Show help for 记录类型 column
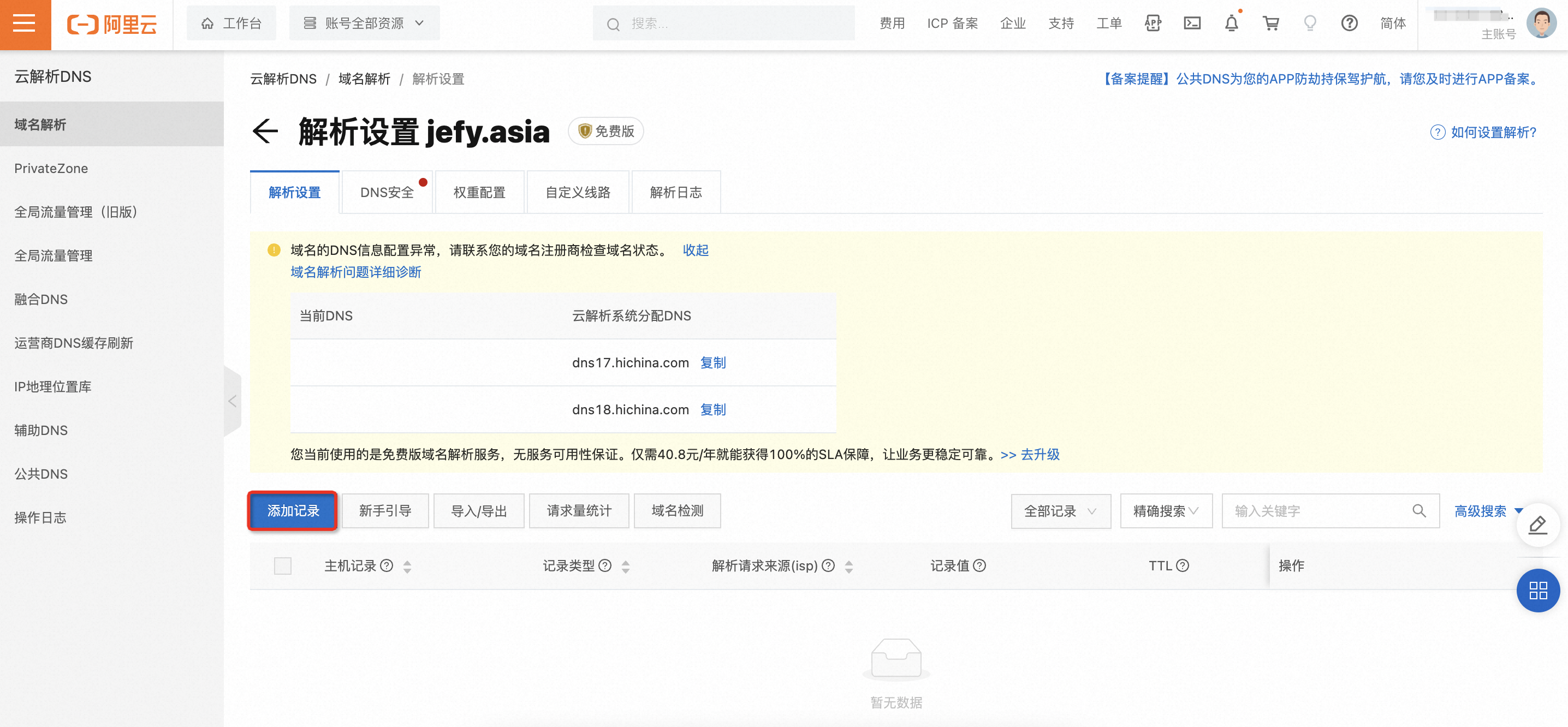The height and width of the screenshot is (727, 1568). pos(605,566)
